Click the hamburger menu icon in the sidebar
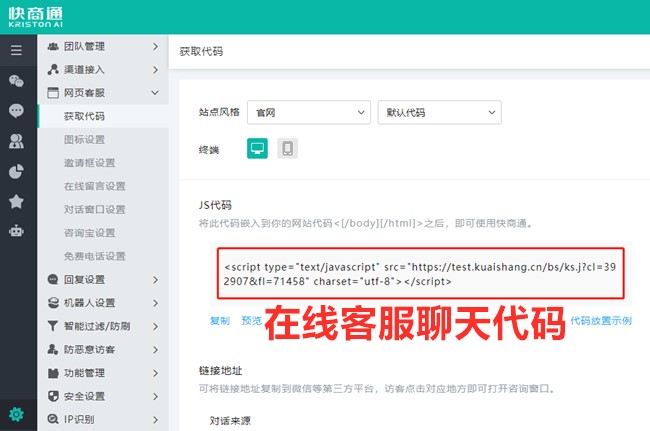 coord(16,49)
